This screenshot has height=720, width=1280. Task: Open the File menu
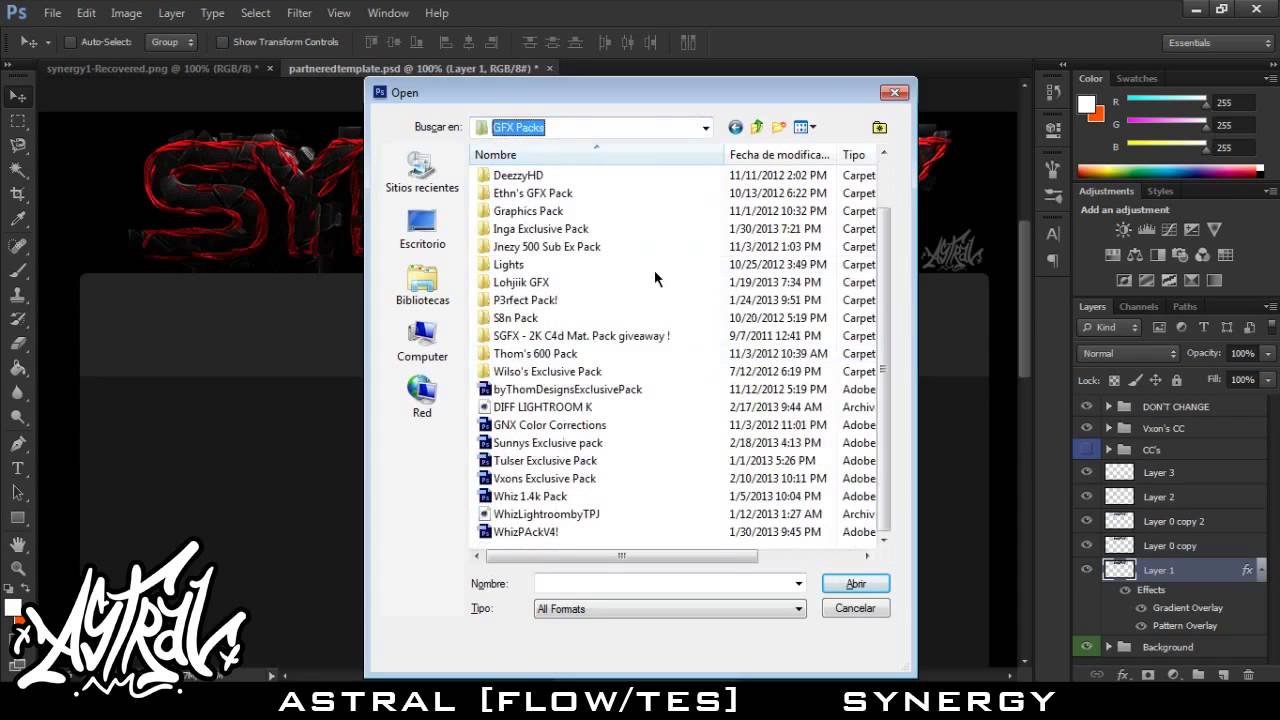coord(52,13)
